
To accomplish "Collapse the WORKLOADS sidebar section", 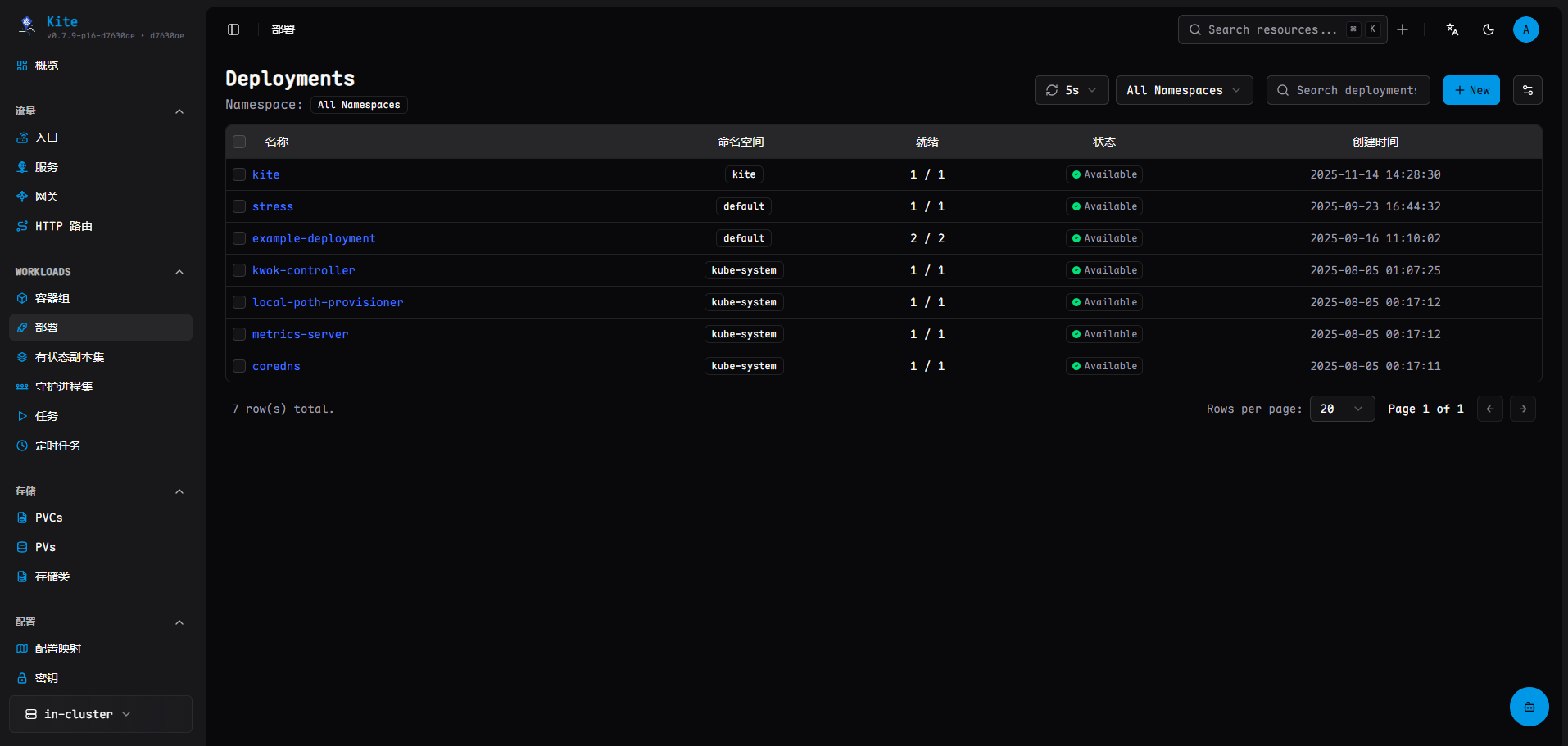I will tap(179, 272).
